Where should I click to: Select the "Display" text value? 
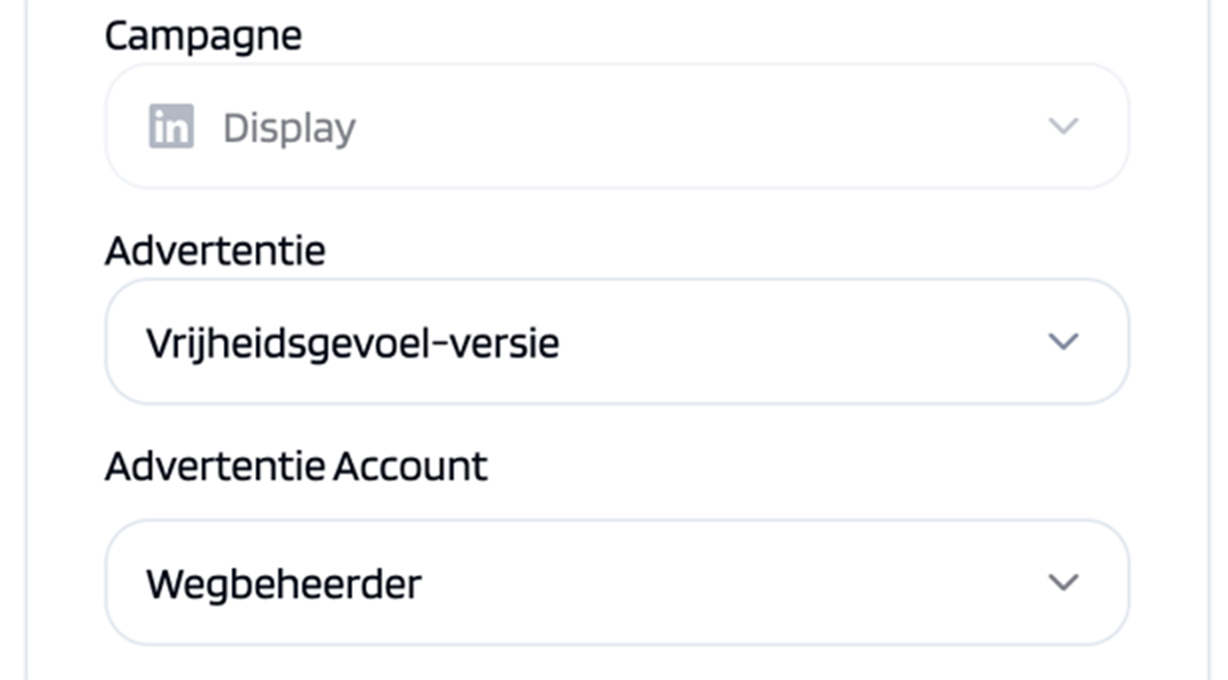(289, 128)
